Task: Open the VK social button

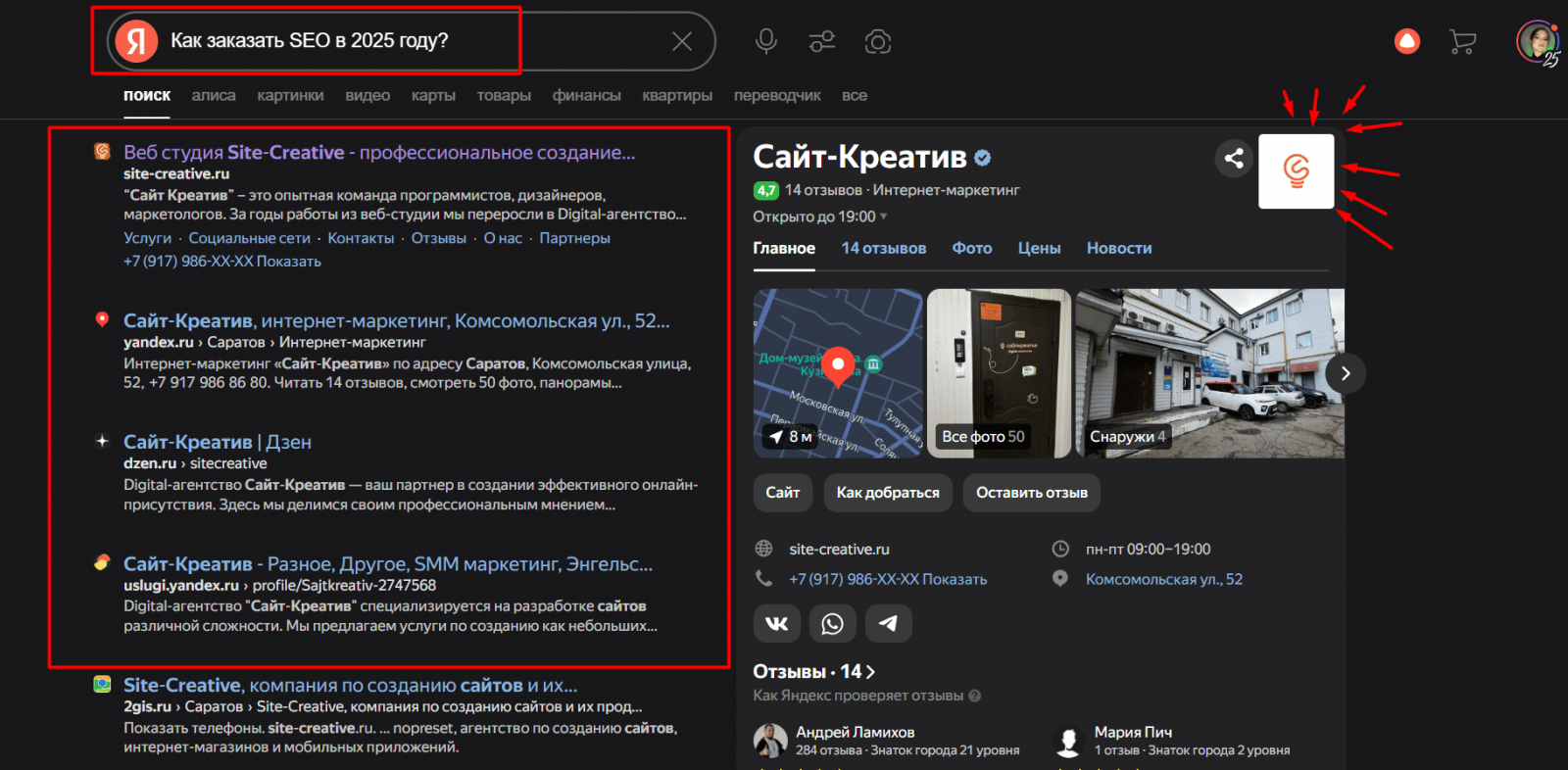Action: point(777,624)
